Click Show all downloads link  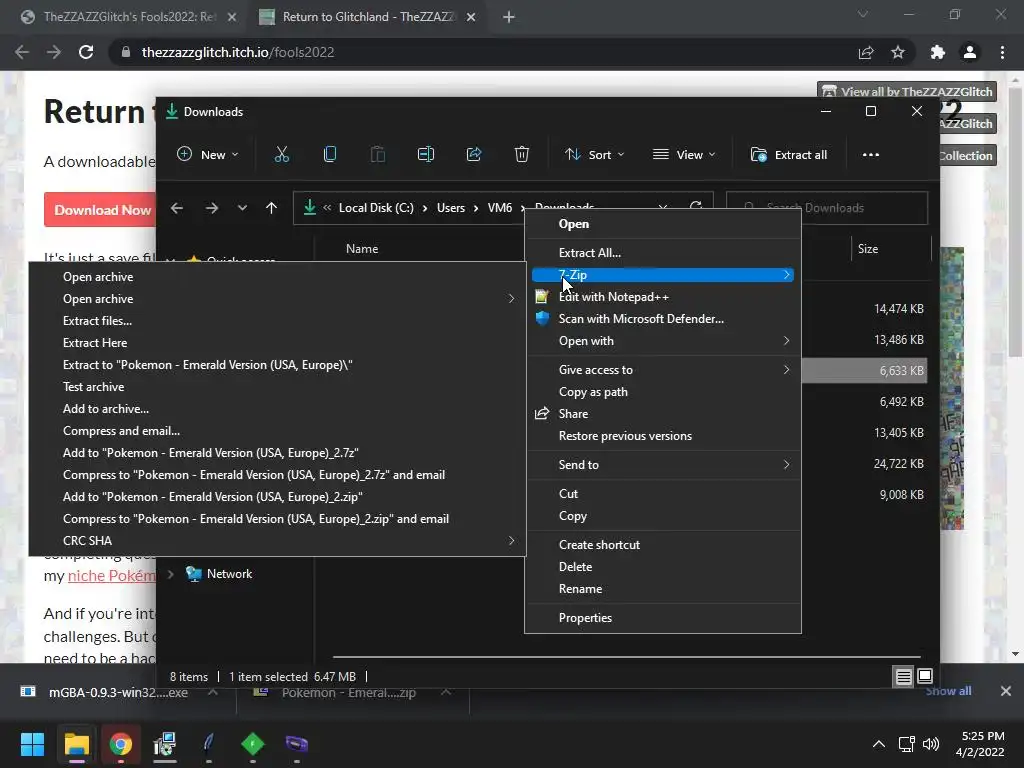point(948,691)
